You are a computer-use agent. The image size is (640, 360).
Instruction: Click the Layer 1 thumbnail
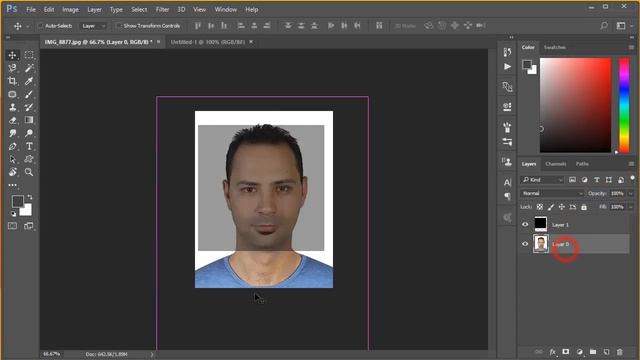[540, 224]
